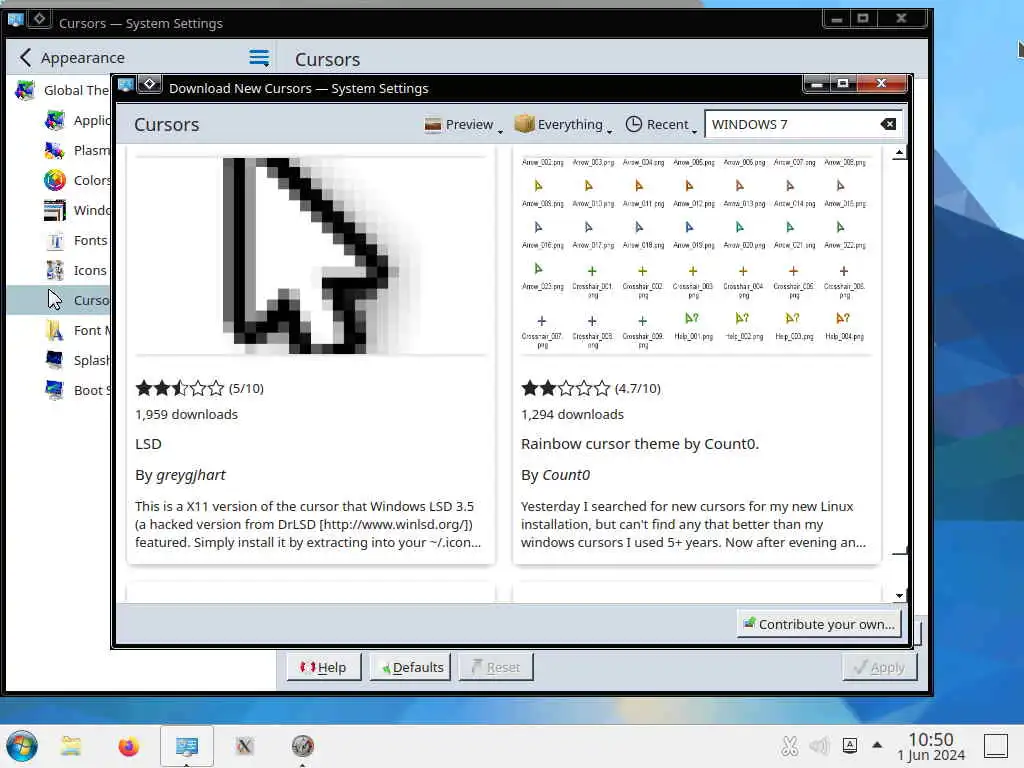Launch Firefox from taskbar
The width and height of the screenshot is (1024, 768).
click(129, 746)
